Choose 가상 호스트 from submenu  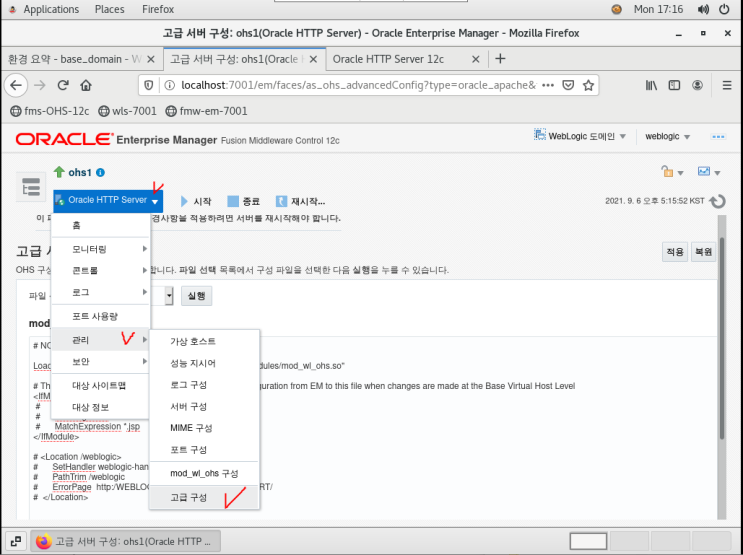click(x=204, y=341)
